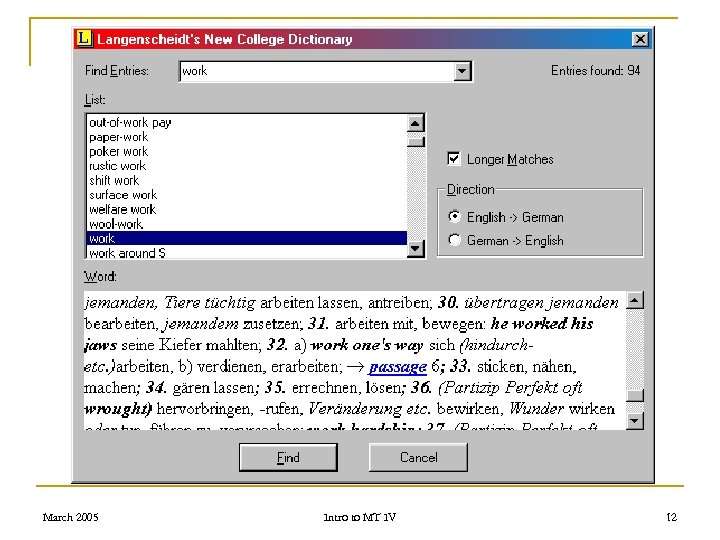The image size is (720, 540).
Task: Click into the Find Entries text field
Action: pos(316,71)
